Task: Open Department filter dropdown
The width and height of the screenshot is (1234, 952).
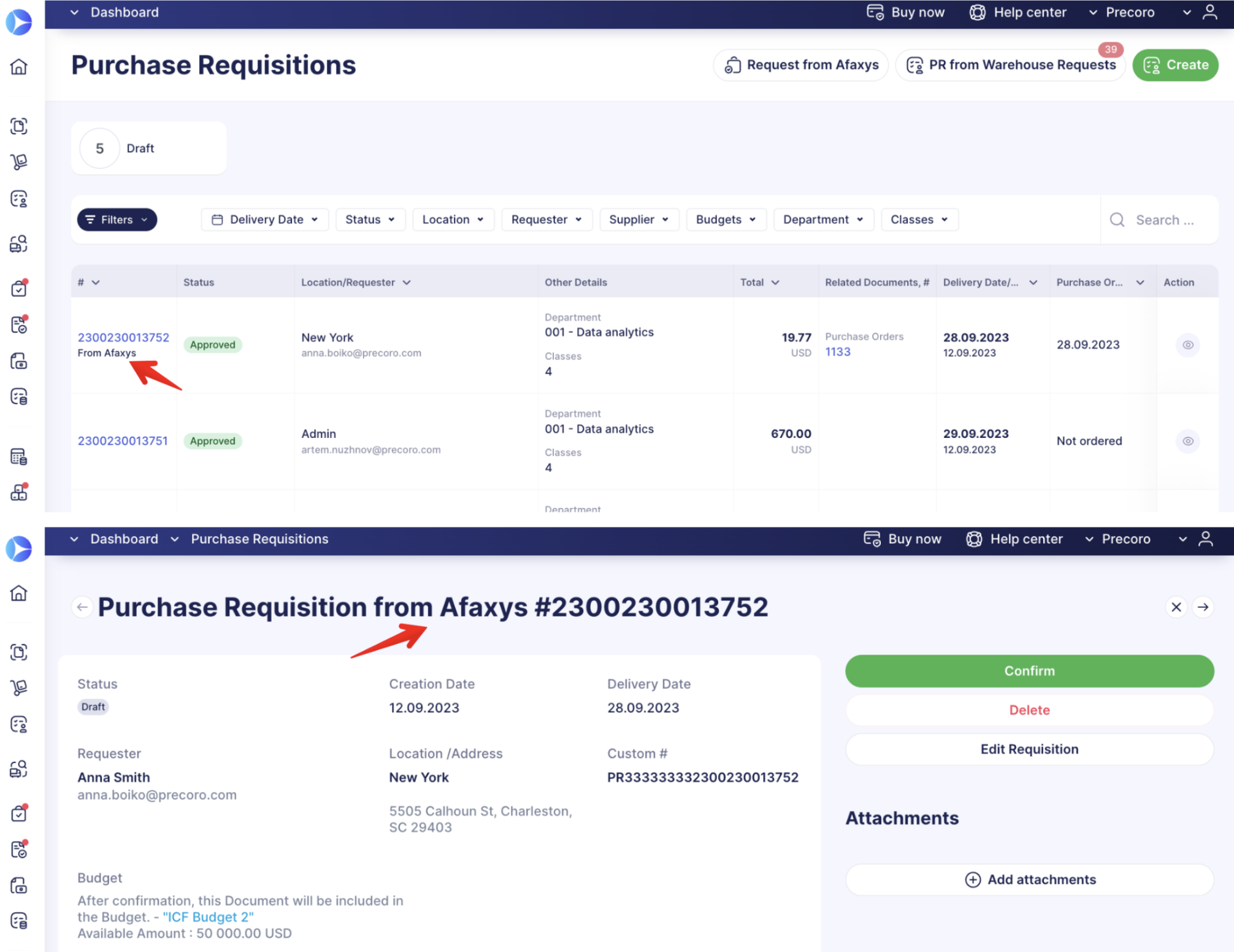Action: coord(824,220)
